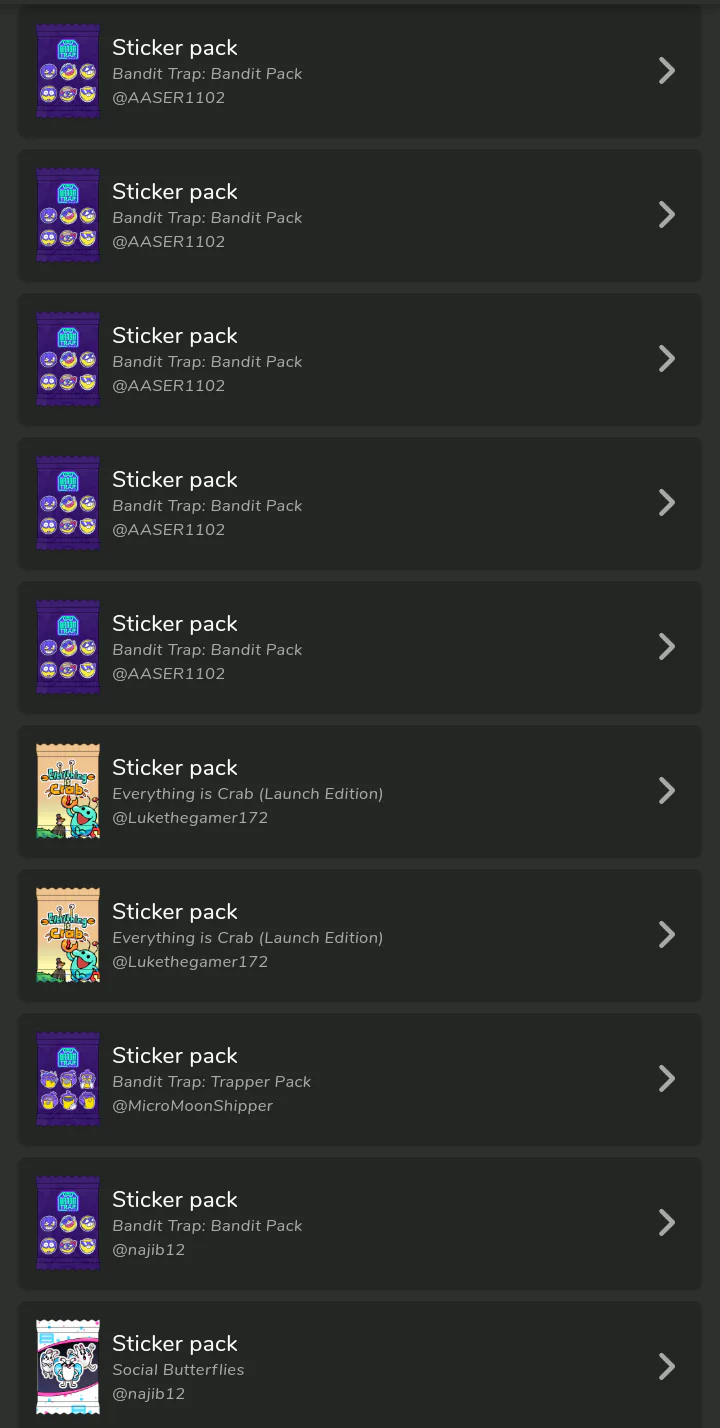Tap the Social Butterflies pack image

68,1367
